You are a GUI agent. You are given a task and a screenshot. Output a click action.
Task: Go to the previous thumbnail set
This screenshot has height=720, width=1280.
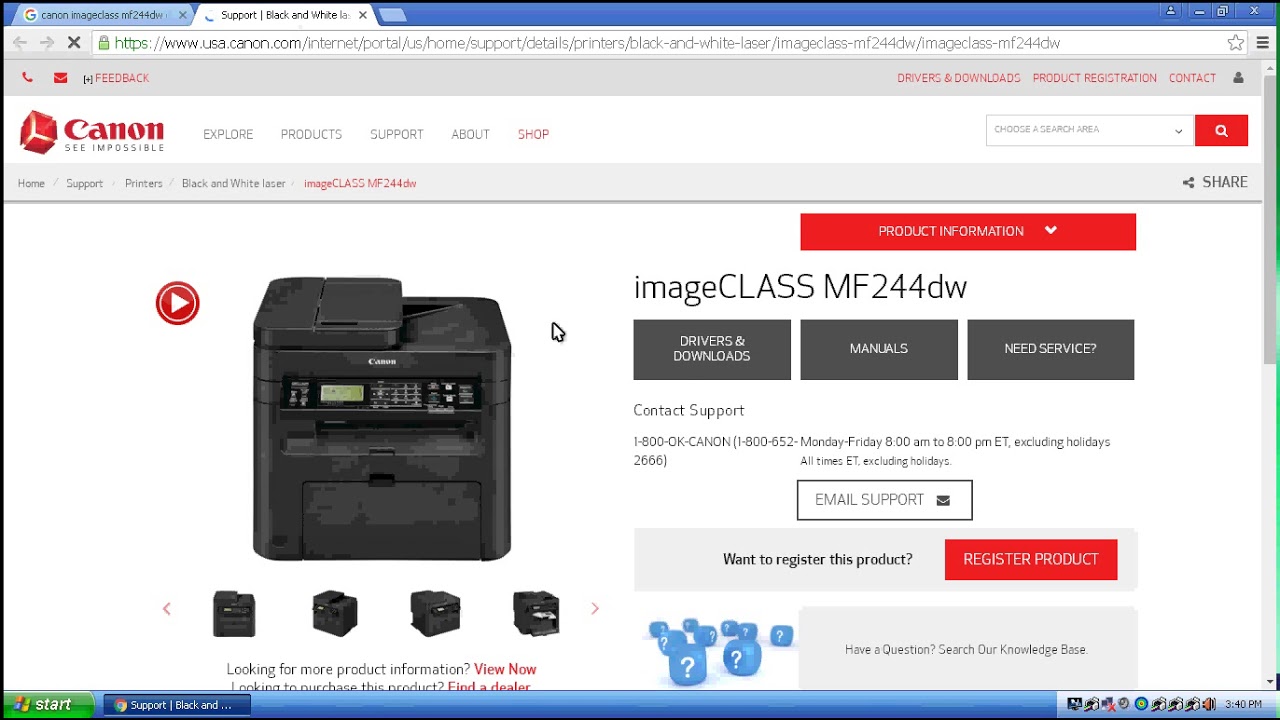click(x=167, y=608)
